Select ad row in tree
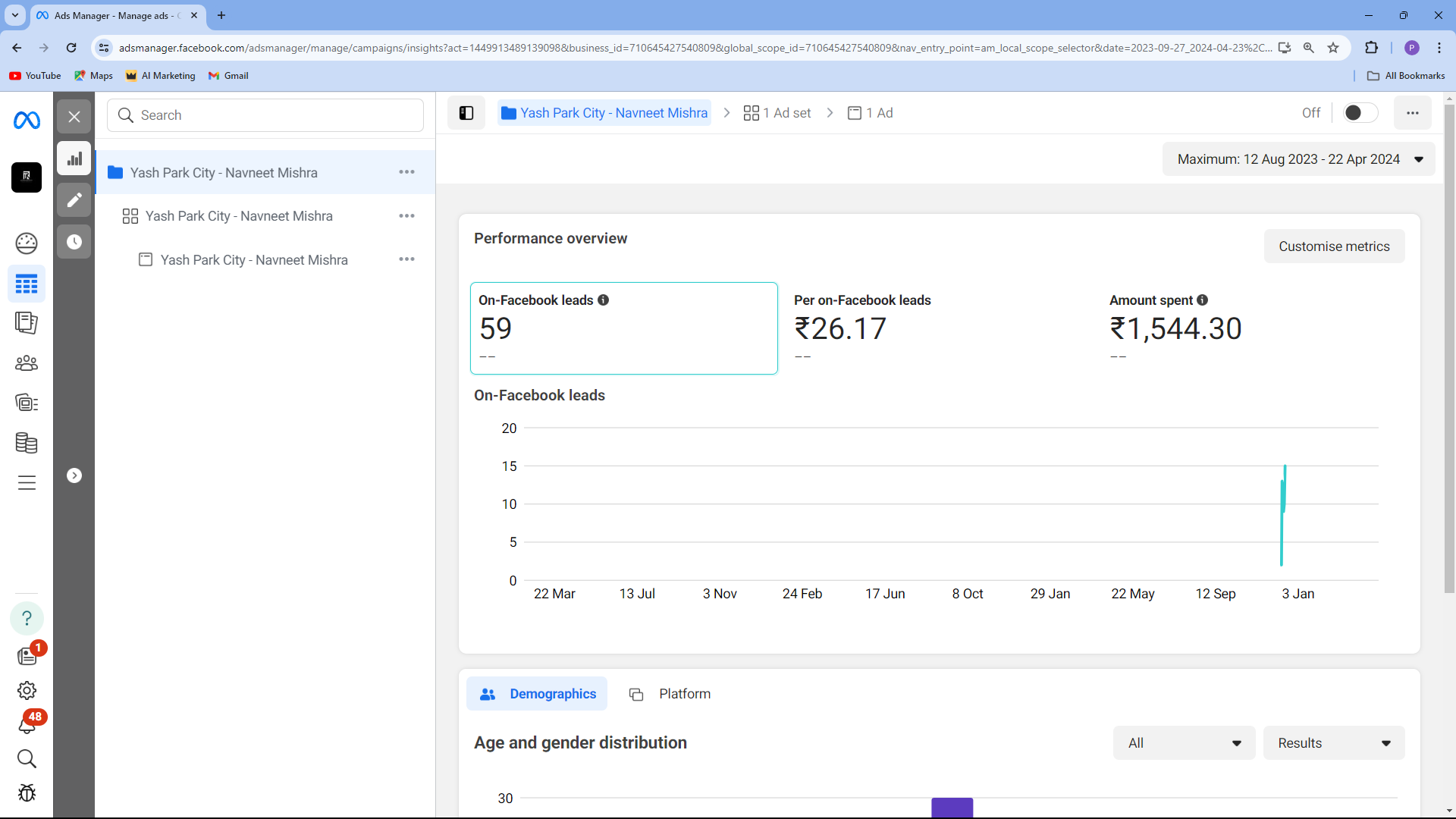The image size is (1456, 819). tap(265, 259)
